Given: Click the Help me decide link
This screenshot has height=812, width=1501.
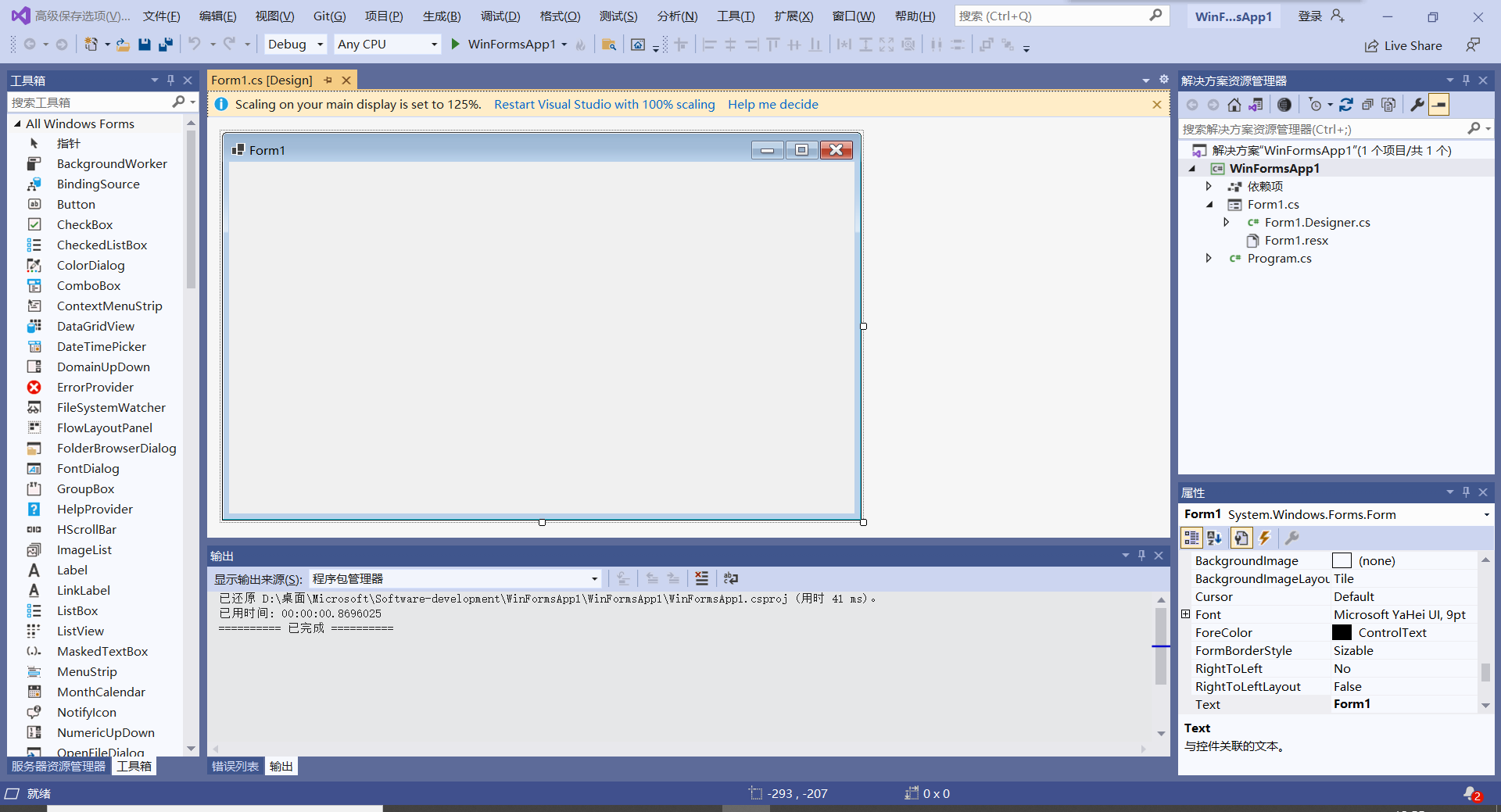Looking at the screenshot, I should [773, 104].
